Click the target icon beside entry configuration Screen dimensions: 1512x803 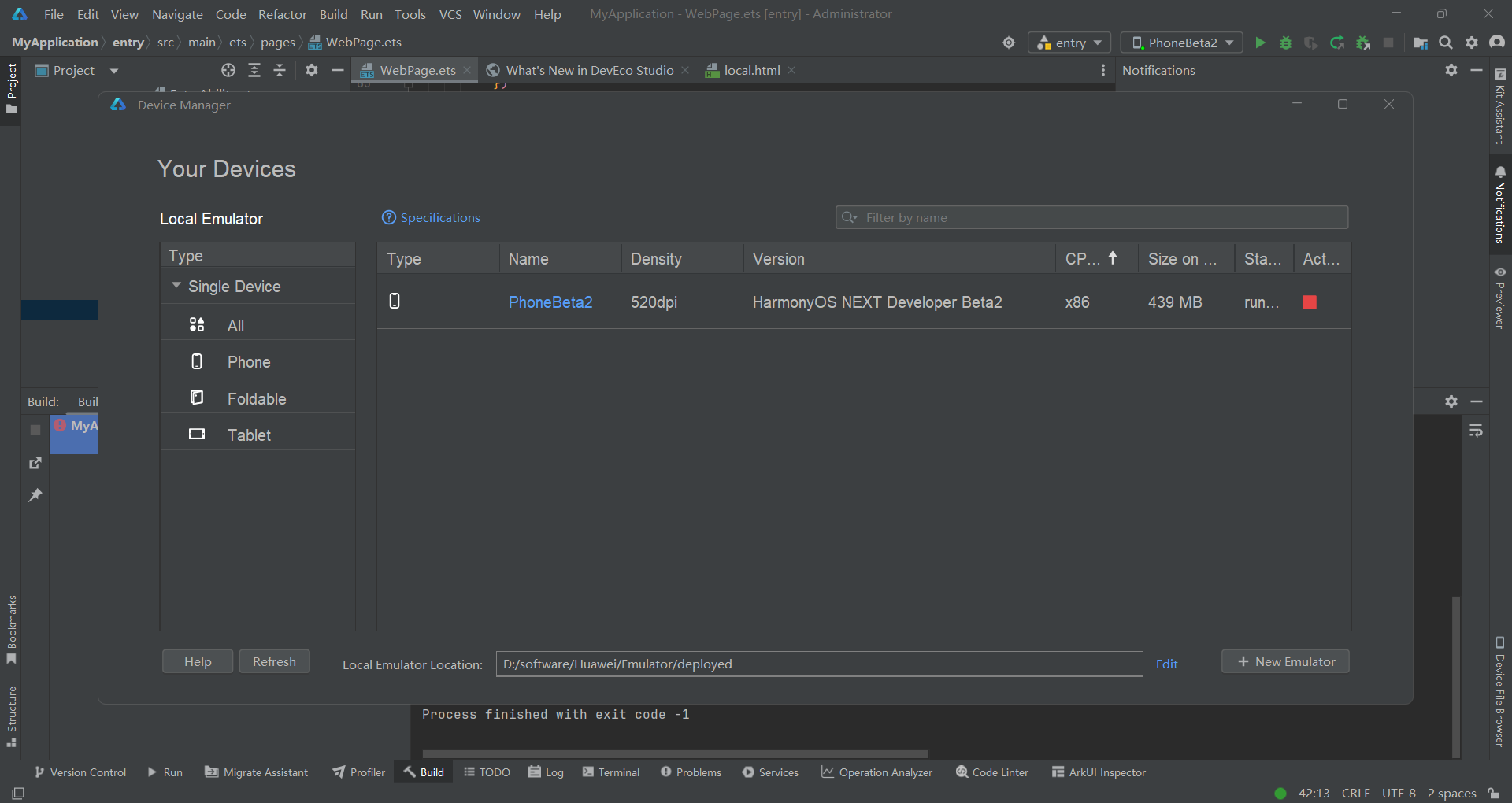[x=1009, y=43]
